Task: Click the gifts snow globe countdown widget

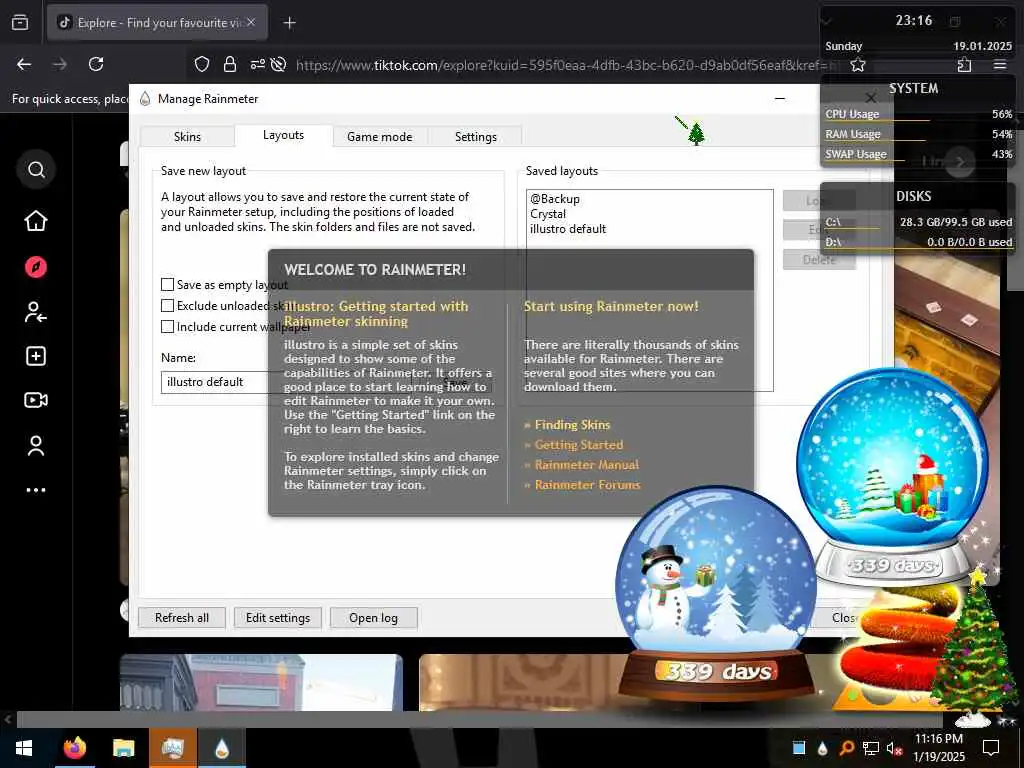Action: click(x=892, y=477)
